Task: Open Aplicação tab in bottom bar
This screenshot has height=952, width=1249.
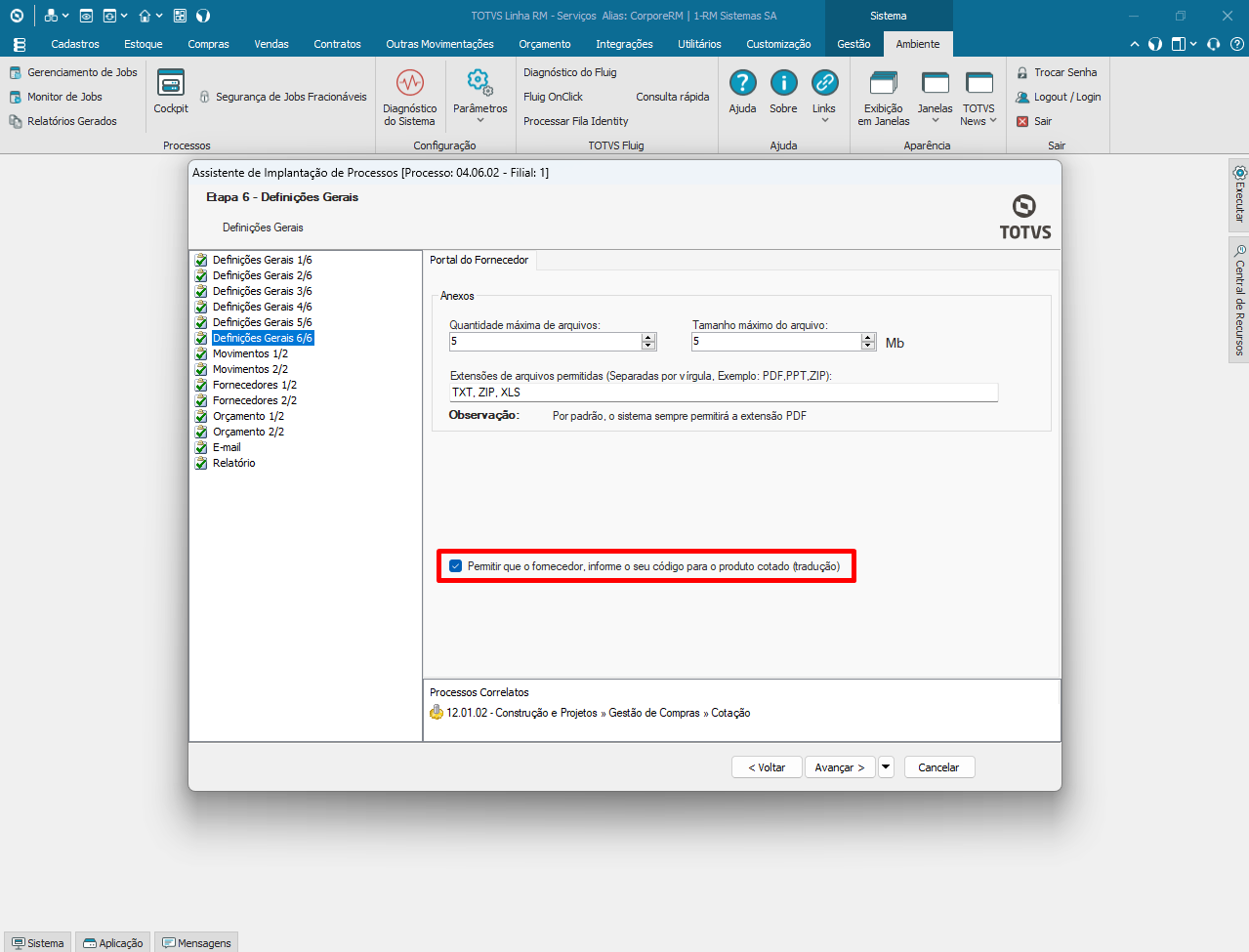Action: [113, 942]
